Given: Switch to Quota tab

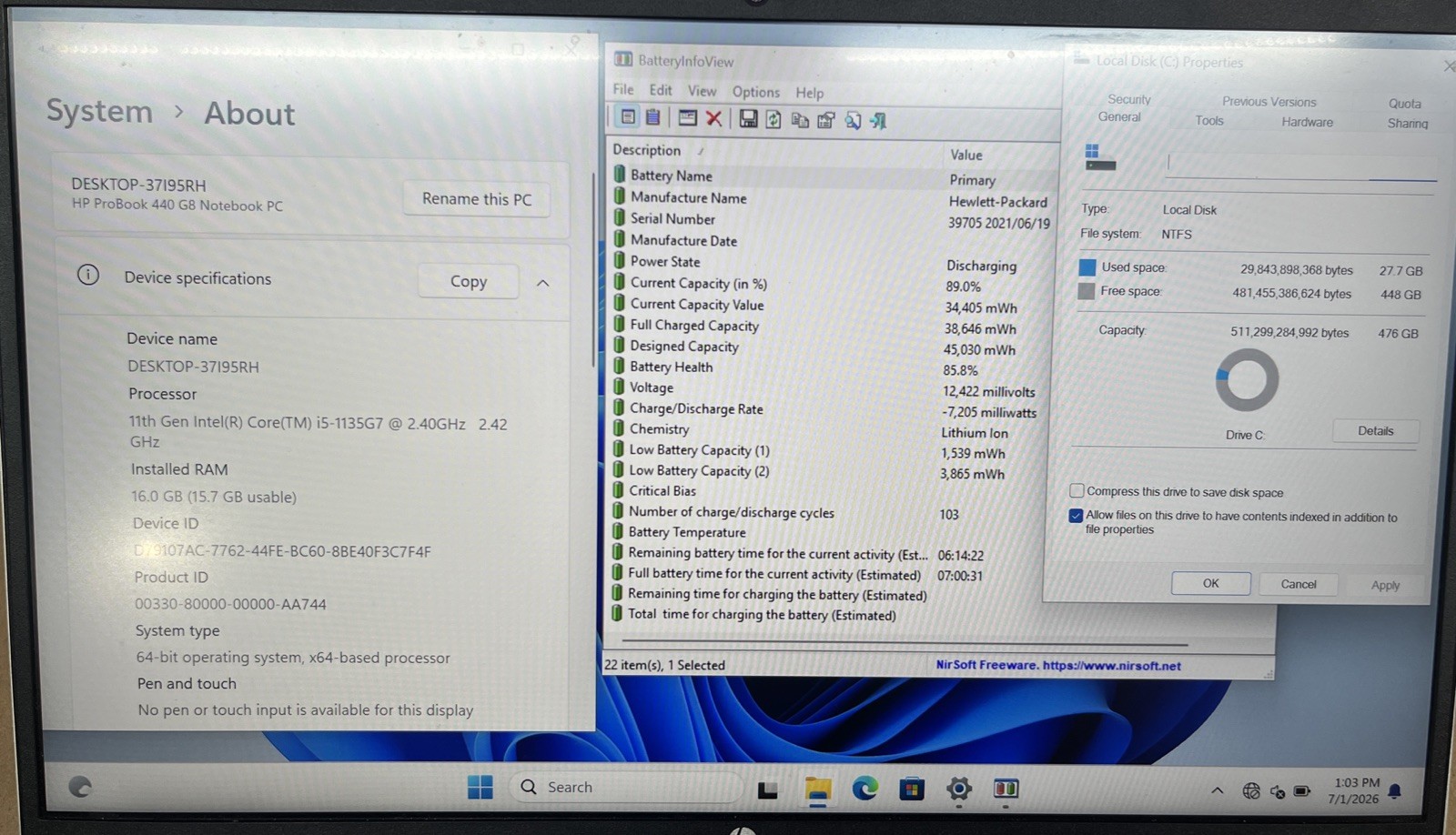Looking at the screenshot, I should (x=1405, y=104).
